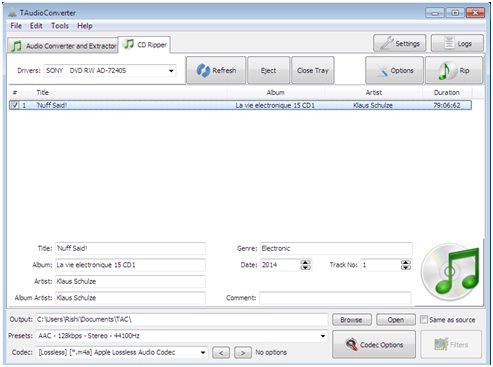
Task: Click the Close Tray button
Action: (313, 70)
